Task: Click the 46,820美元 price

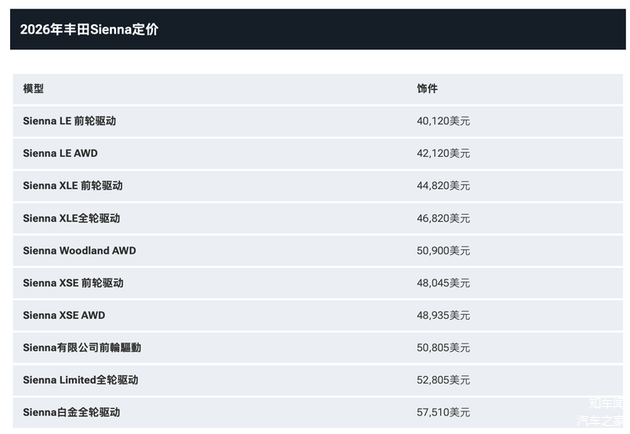Action: point(443,218)
